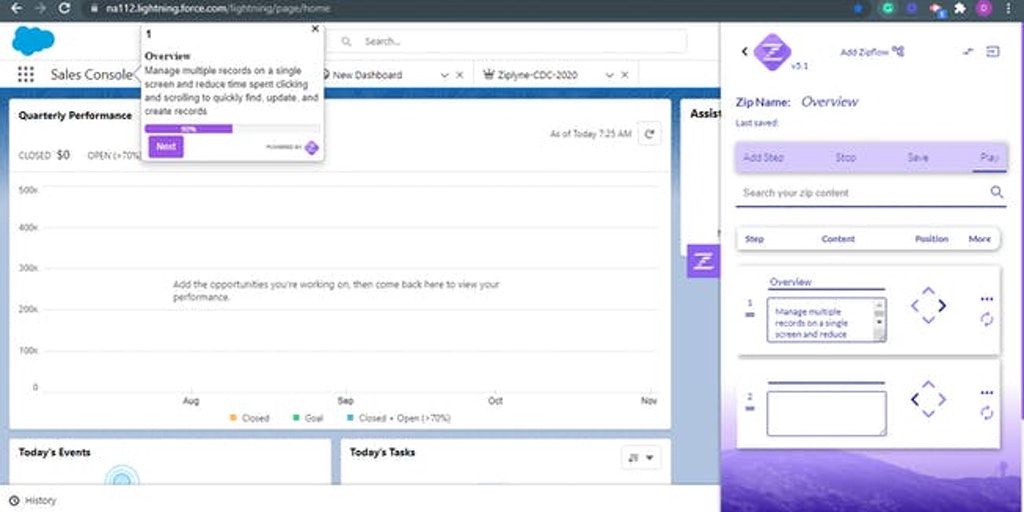
Task: Click the browser address bar URL
Action: point(218,8)
